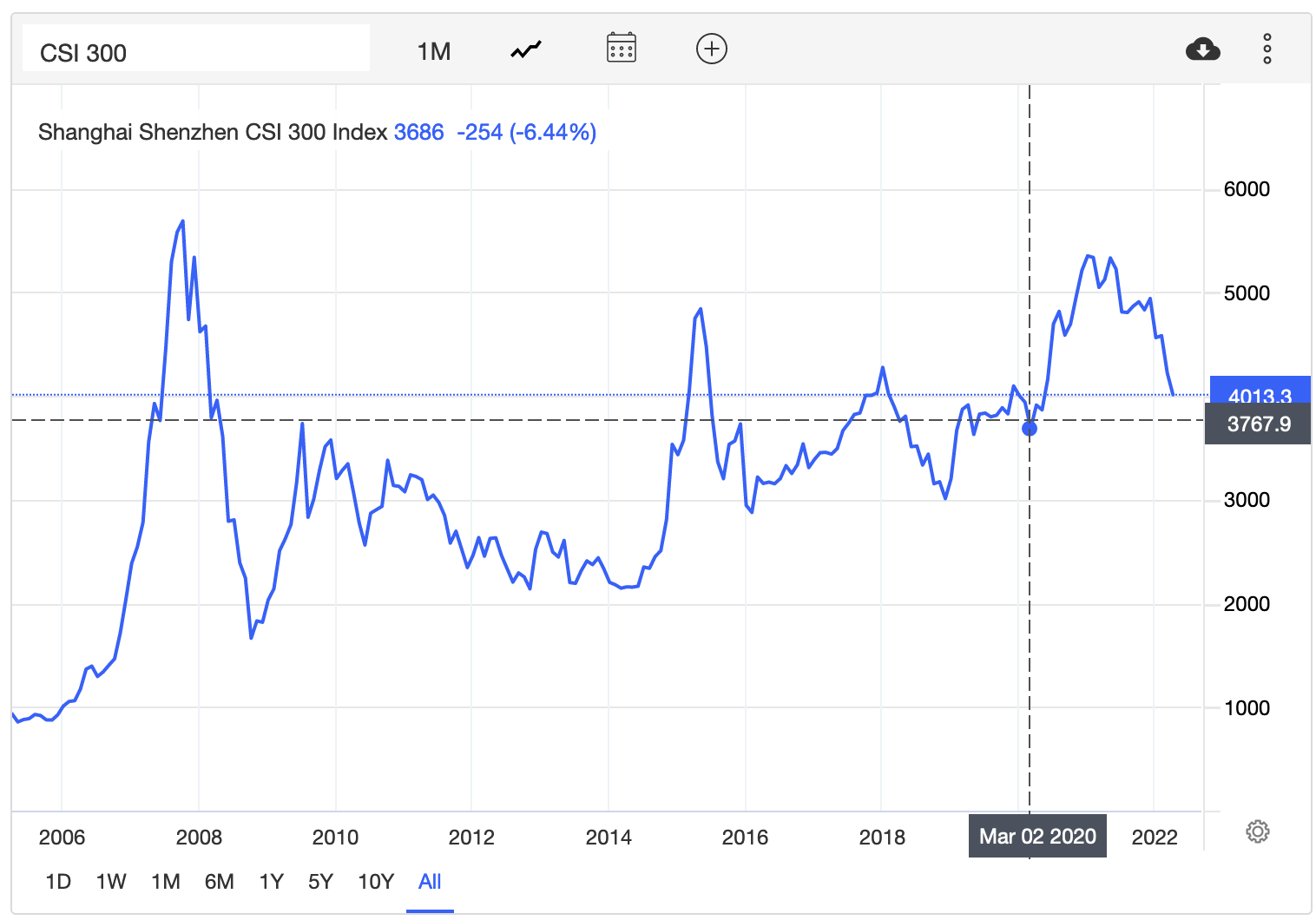Click the Mar 02 2020 date label
The image size is (1316, 920).
pos(1037,836)
